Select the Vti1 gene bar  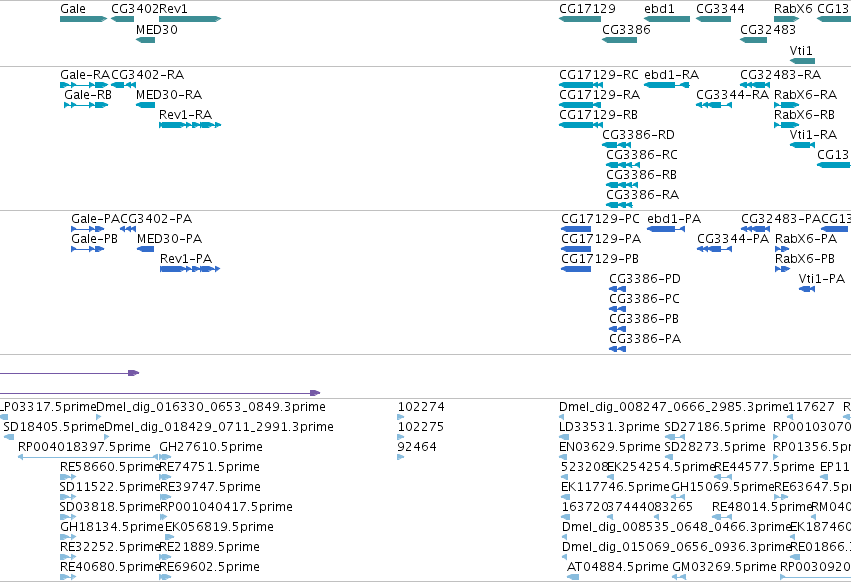pos(802,60)
